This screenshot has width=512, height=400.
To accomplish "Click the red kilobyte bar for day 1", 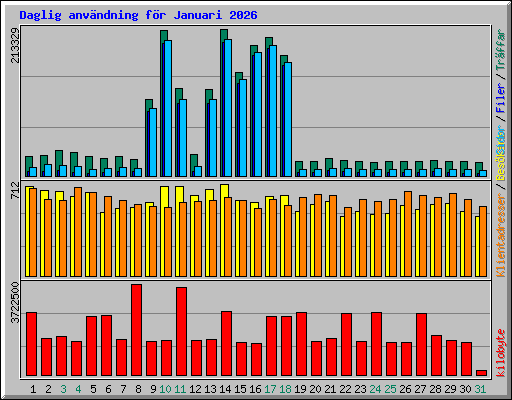I will [x=31, y=344].
